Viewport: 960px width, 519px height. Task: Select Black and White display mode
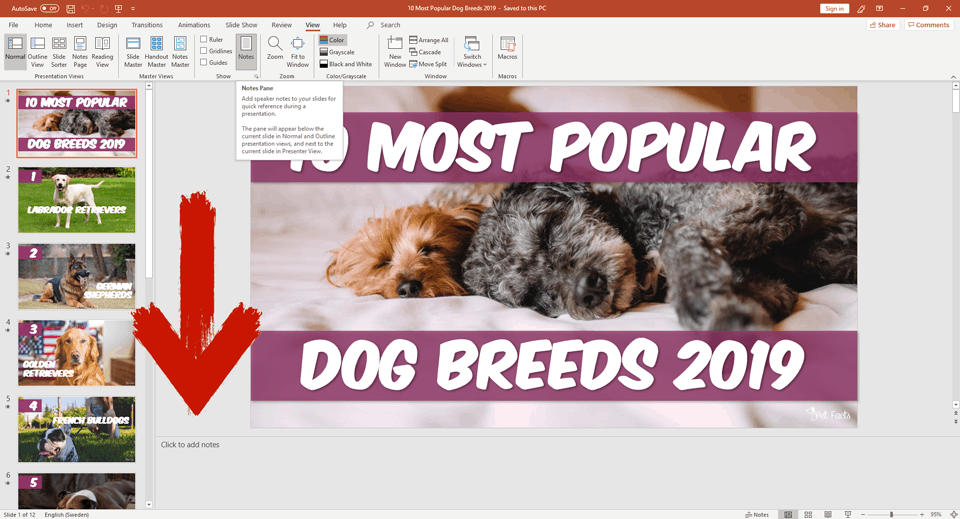pos(345,64)
